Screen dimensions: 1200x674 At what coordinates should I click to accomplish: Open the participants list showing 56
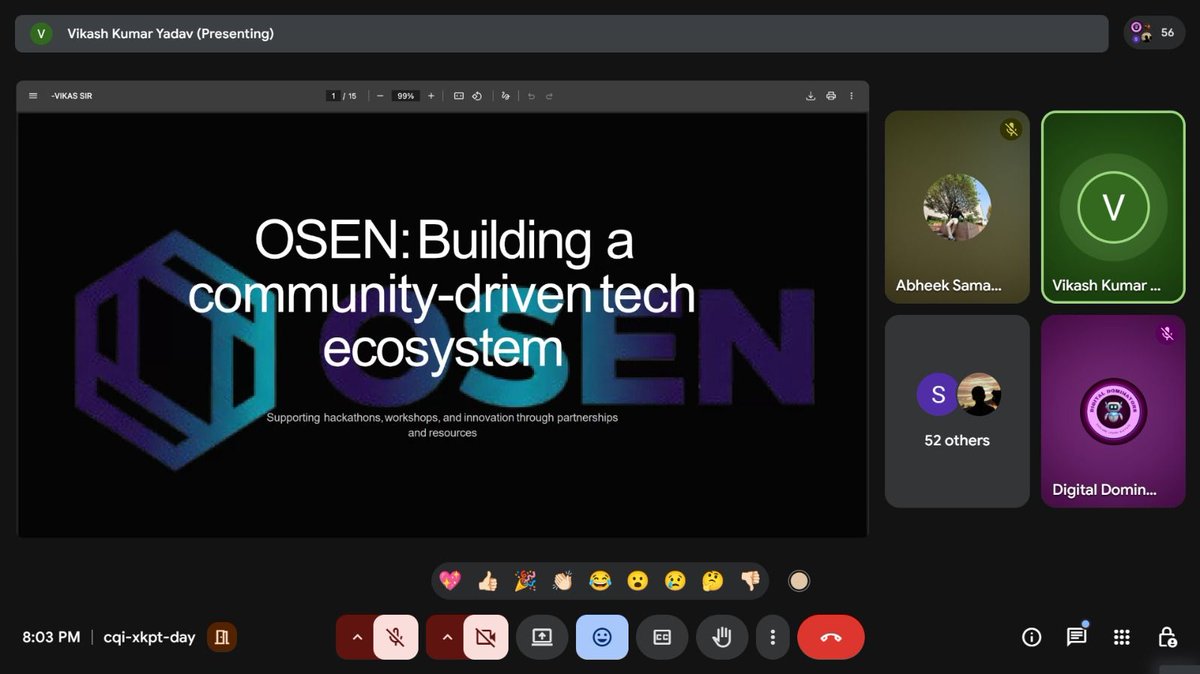[1154, 33]
